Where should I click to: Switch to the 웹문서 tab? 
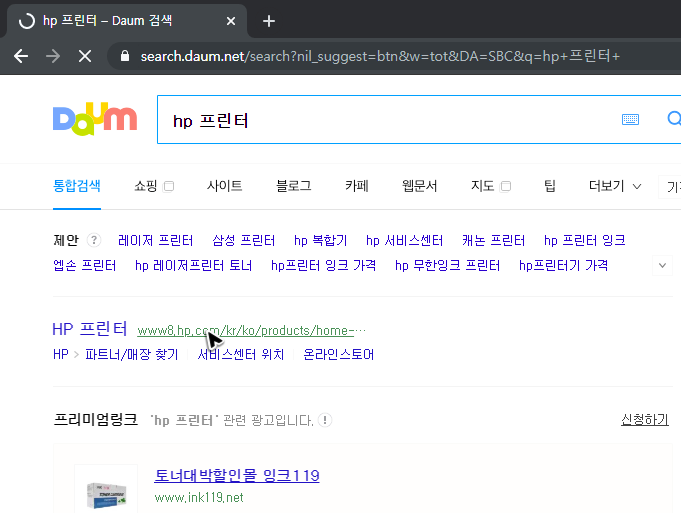coord(419,186)
